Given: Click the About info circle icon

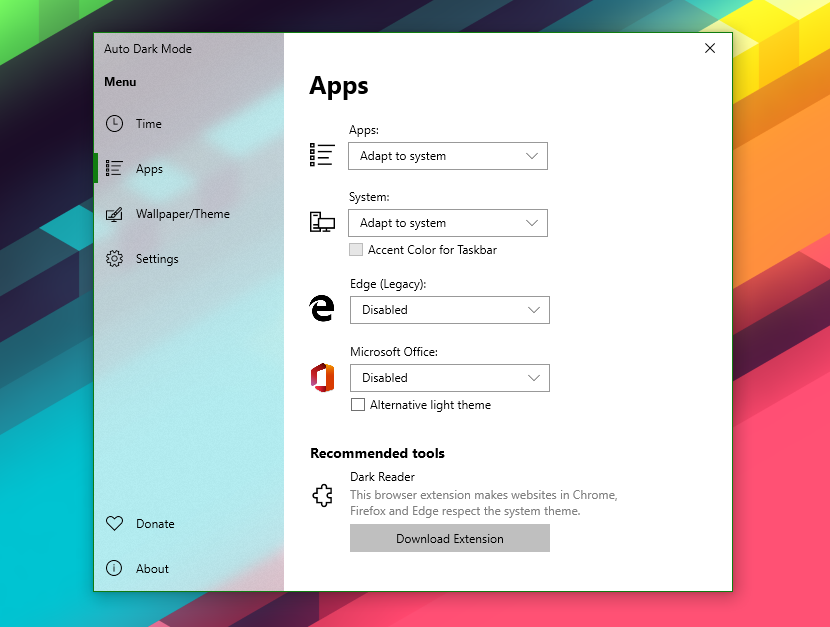Looking at the screenshot, I should [x=114, y=568].
